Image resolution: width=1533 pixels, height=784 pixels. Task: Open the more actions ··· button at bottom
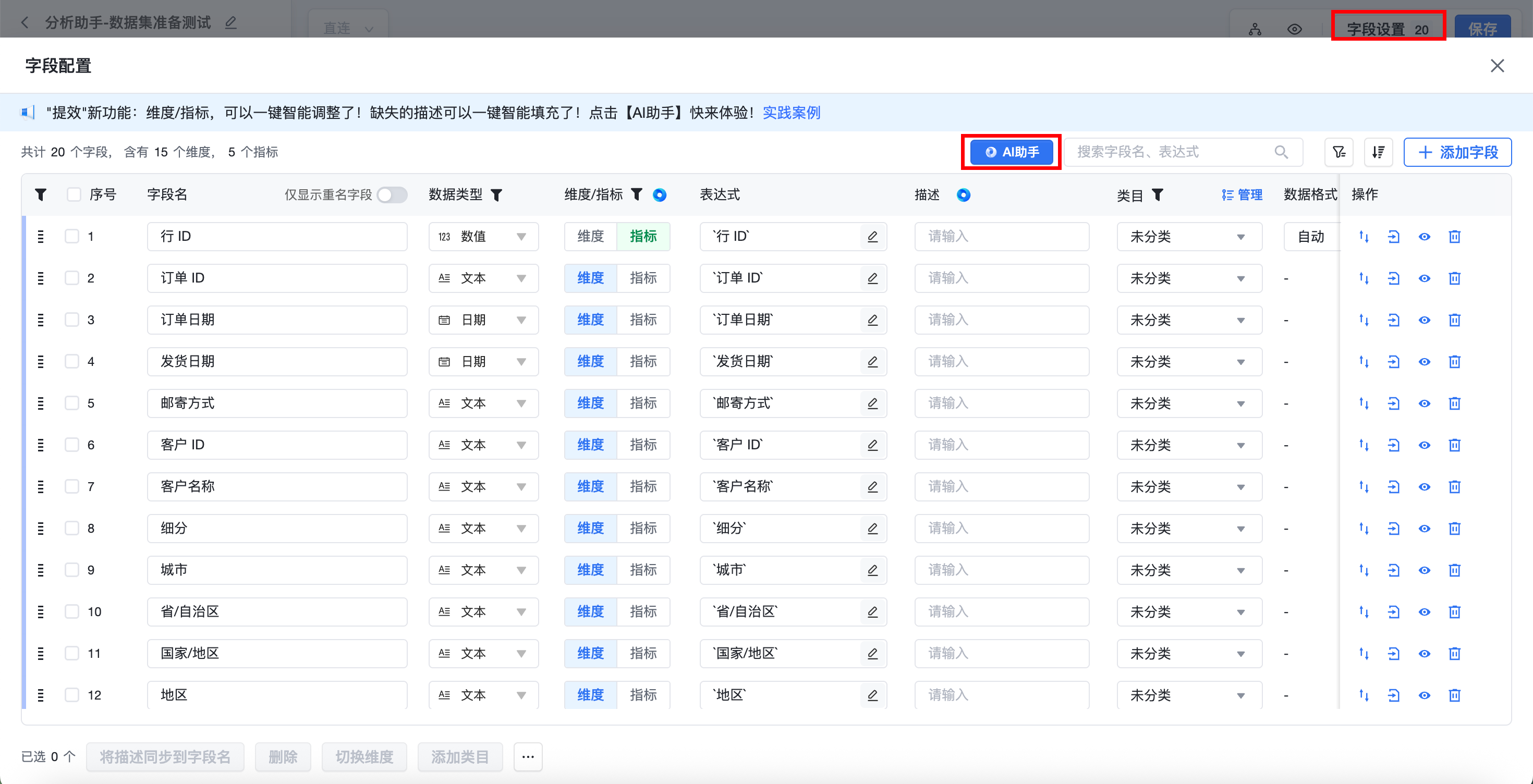point(528,757)
